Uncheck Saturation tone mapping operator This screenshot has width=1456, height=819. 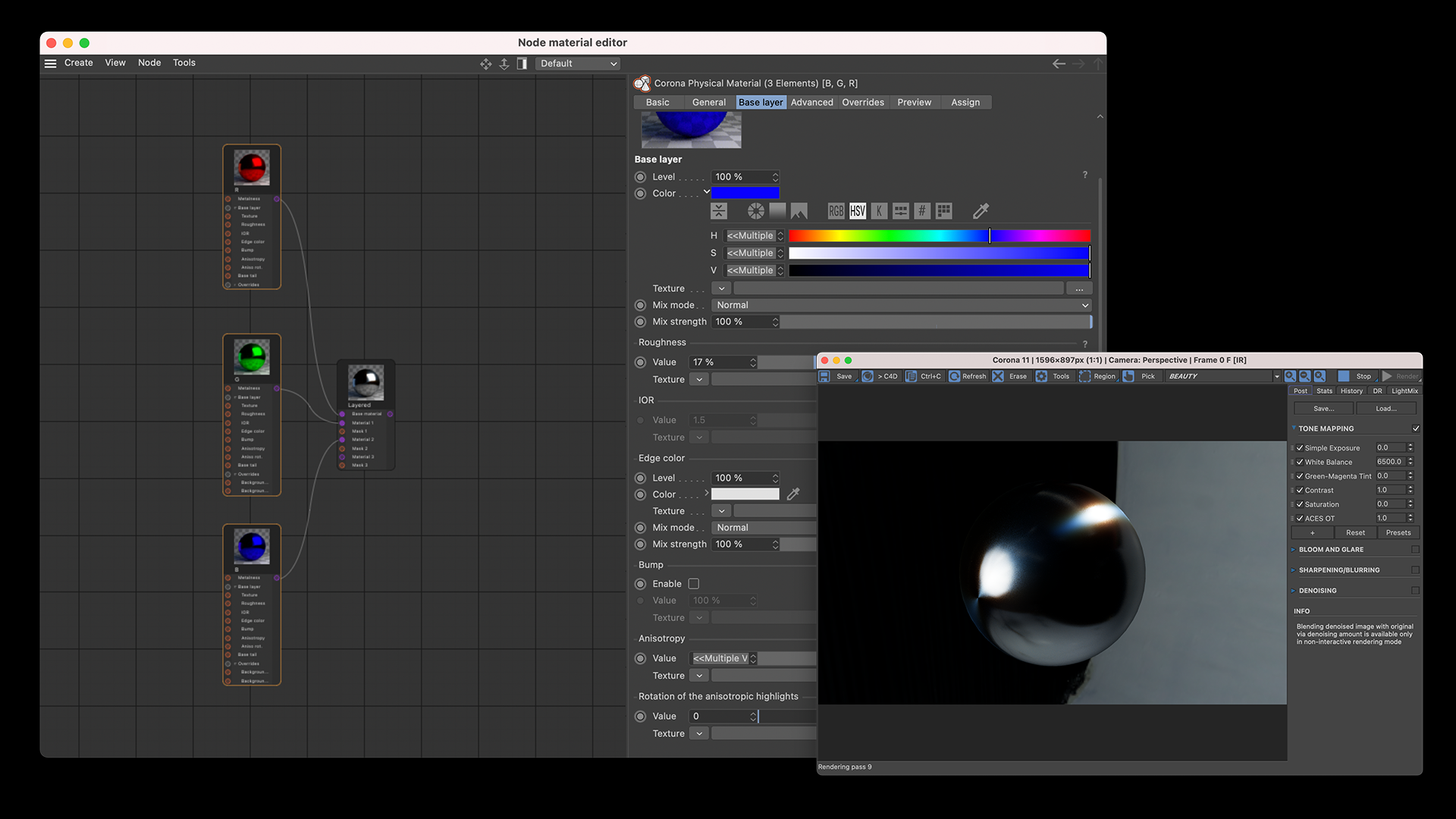1300,504
